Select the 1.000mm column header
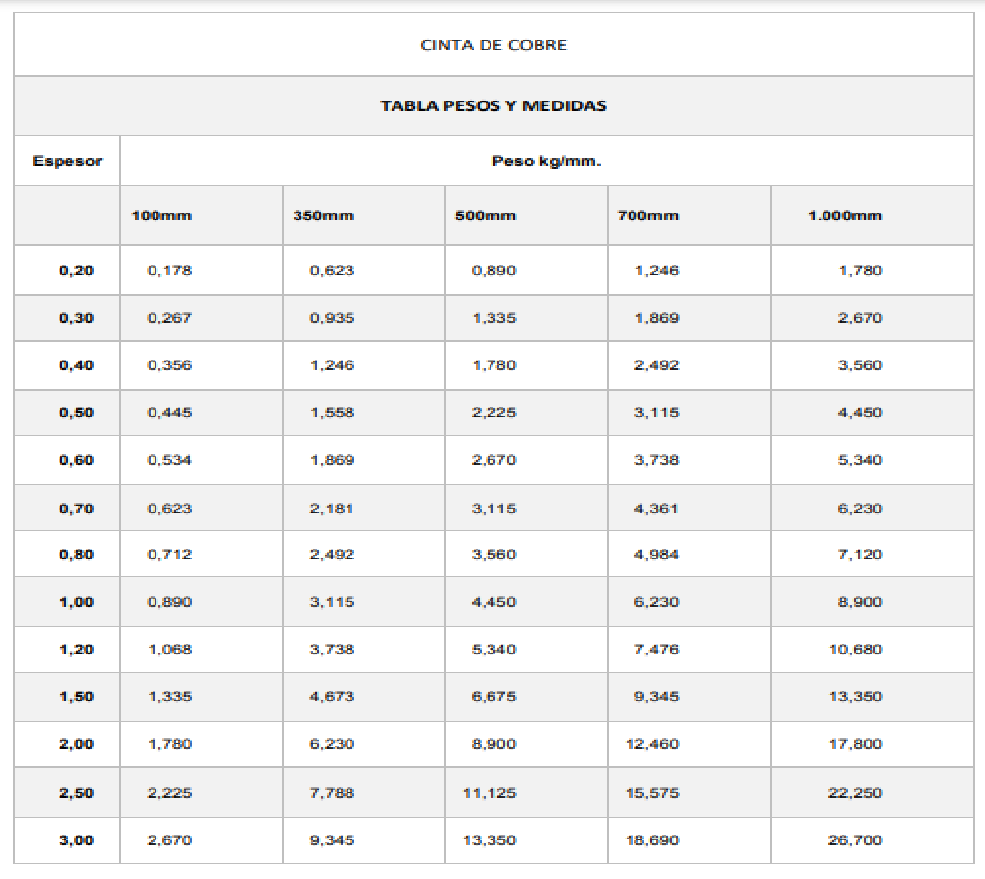This screenshot has height=879, width=985. [845, 215]
